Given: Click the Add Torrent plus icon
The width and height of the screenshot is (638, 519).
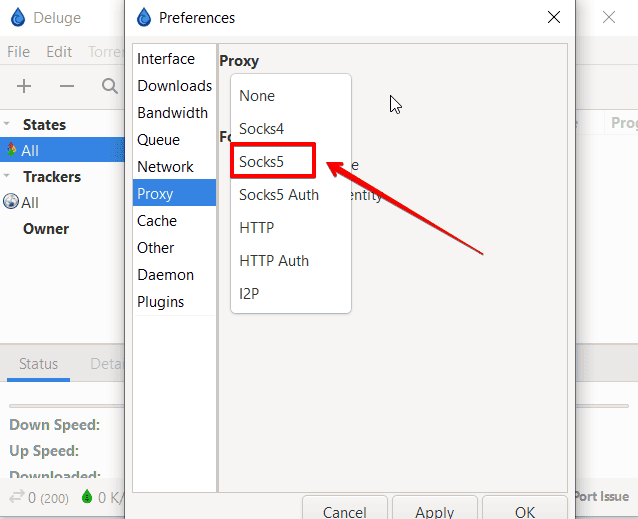Looking at the screenshot, I should click(x=24, y=87).
